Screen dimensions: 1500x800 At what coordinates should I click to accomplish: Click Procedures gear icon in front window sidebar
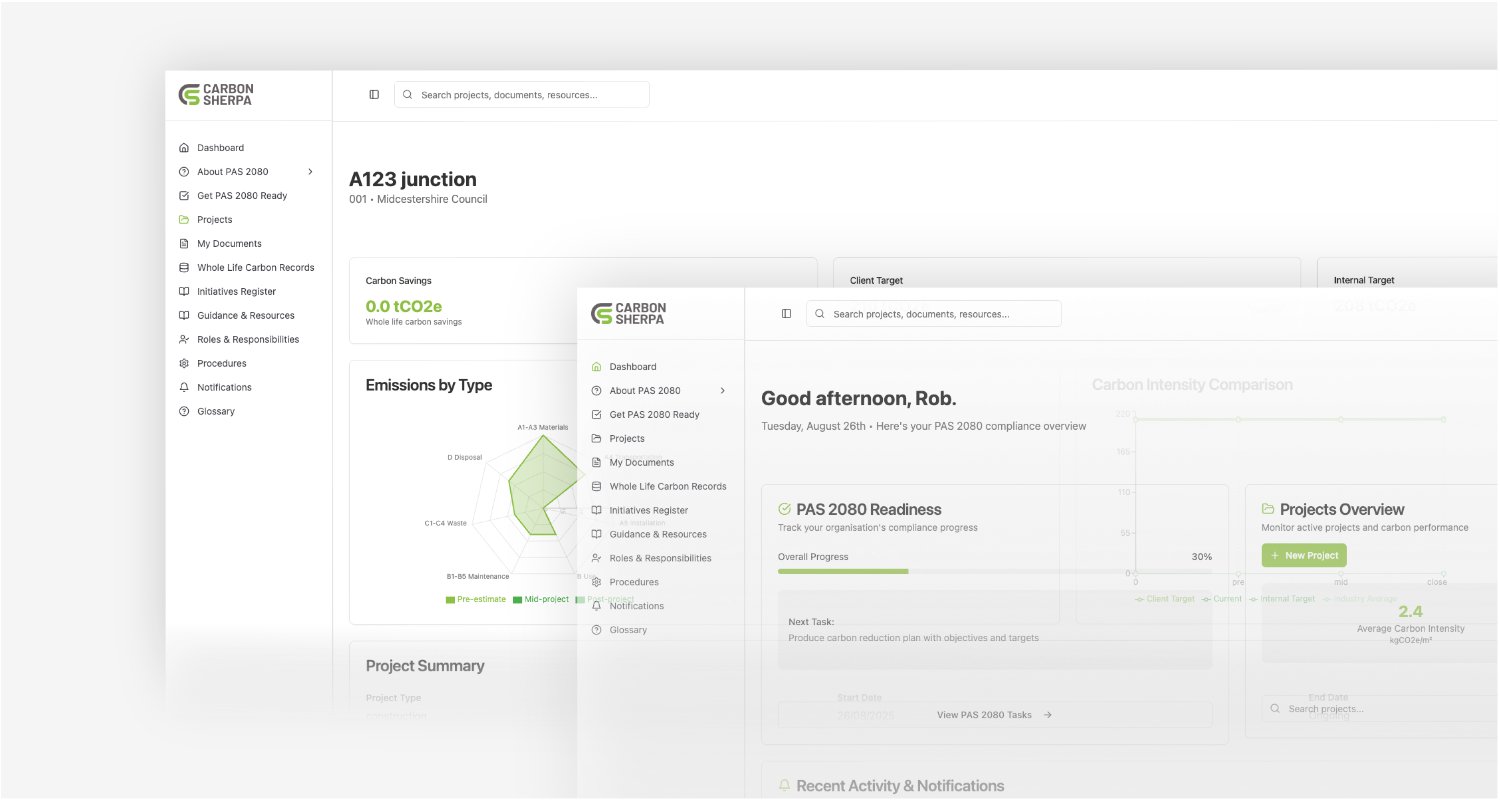[x=597, y=583]
